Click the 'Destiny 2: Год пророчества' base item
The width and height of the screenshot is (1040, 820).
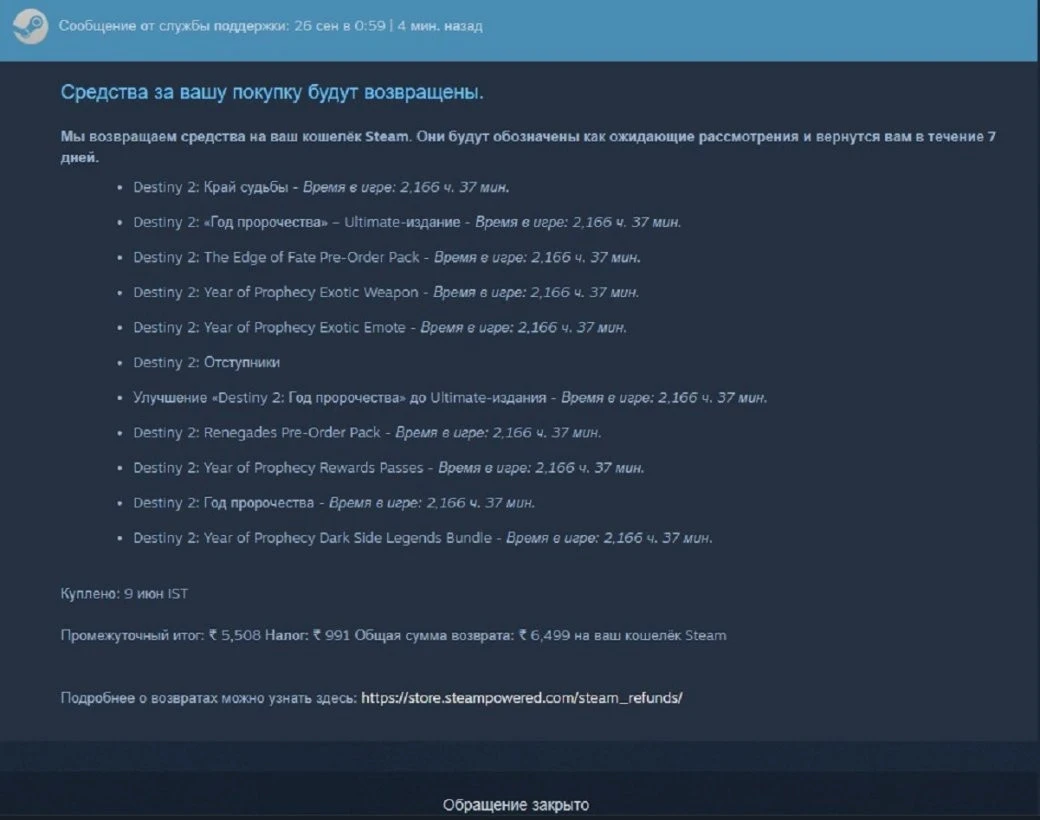(x=224, y=502)
